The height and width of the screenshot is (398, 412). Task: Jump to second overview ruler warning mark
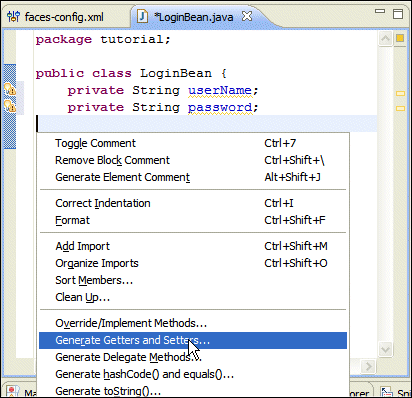click(x=400, y=108)
